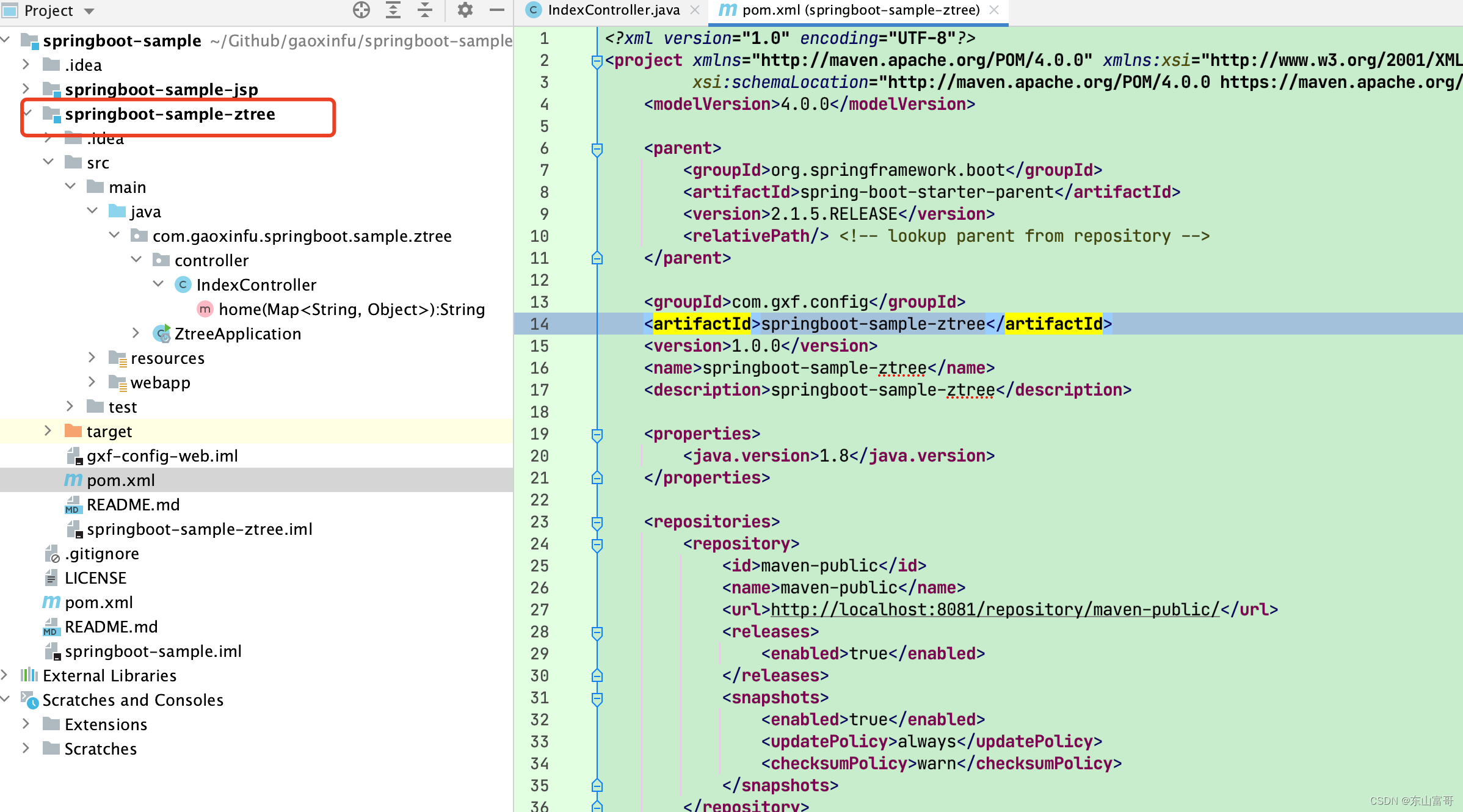Close the pom.xml editor tab

point(994,10)
